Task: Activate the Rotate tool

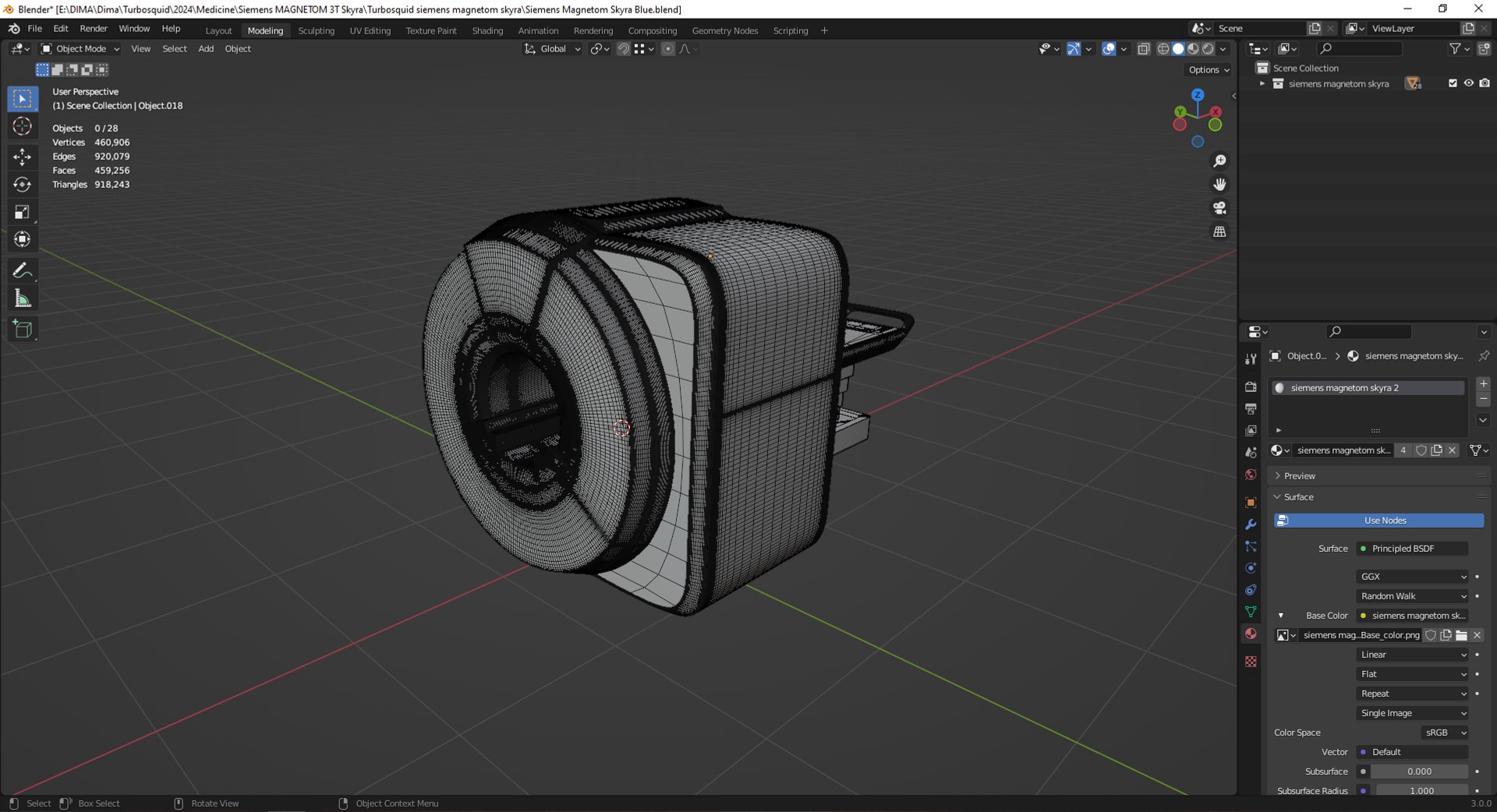Action: (x=22, y=185)
